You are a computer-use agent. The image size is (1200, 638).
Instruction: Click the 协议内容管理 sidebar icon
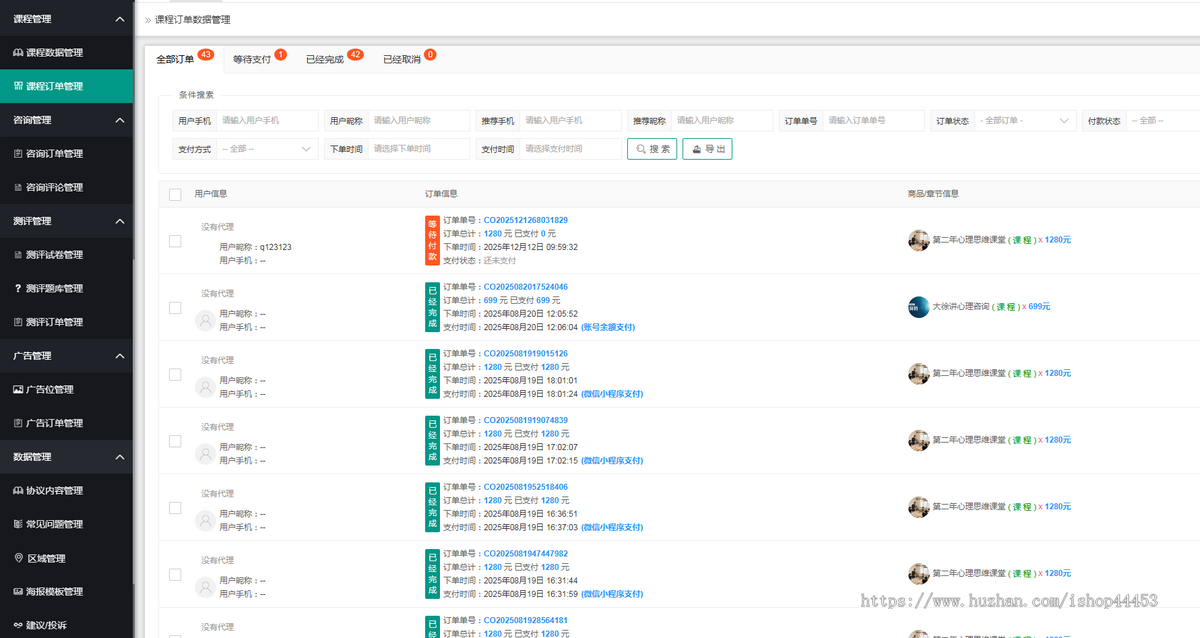(18, 491)
